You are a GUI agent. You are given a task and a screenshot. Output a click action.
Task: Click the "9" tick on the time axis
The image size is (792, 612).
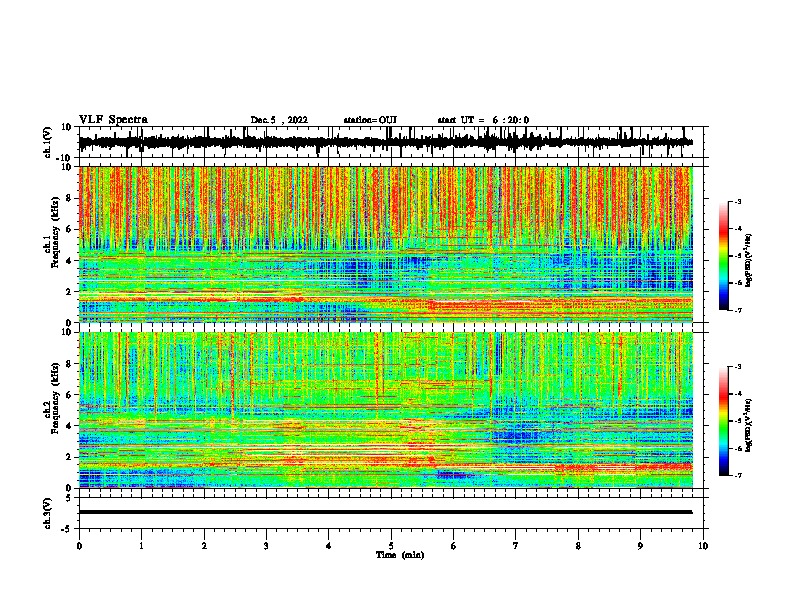click(x=640, y=546)
